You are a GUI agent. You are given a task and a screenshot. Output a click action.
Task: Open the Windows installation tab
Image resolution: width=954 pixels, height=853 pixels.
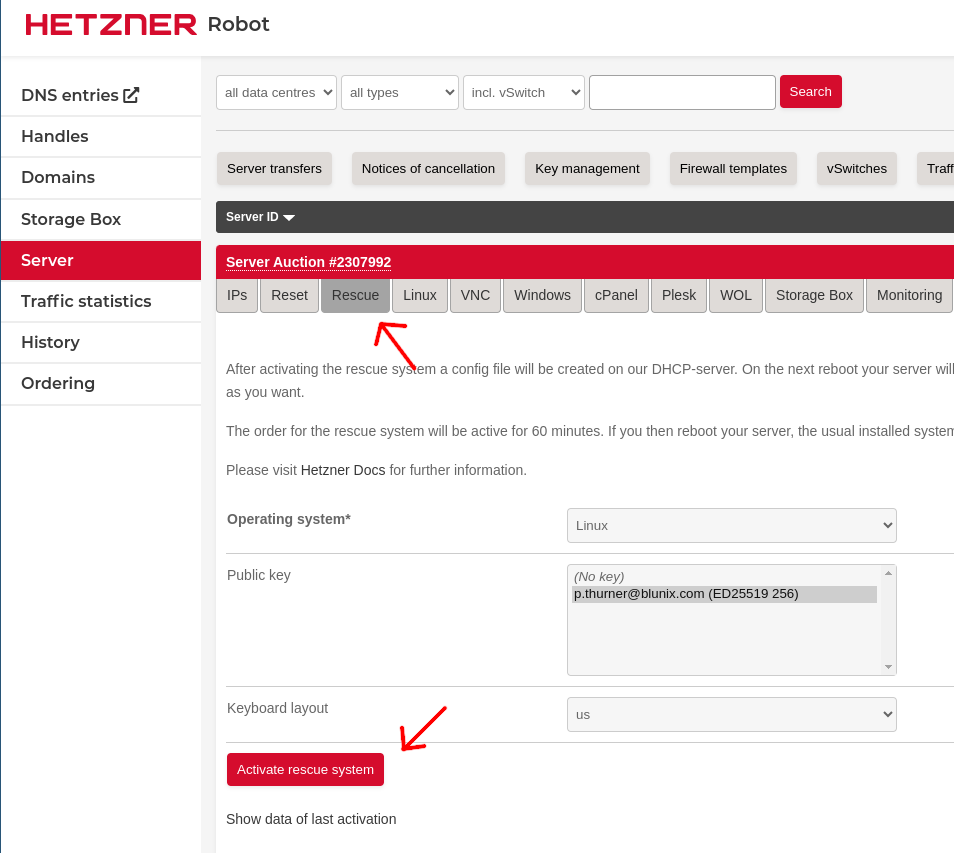(x=542, y=295)
